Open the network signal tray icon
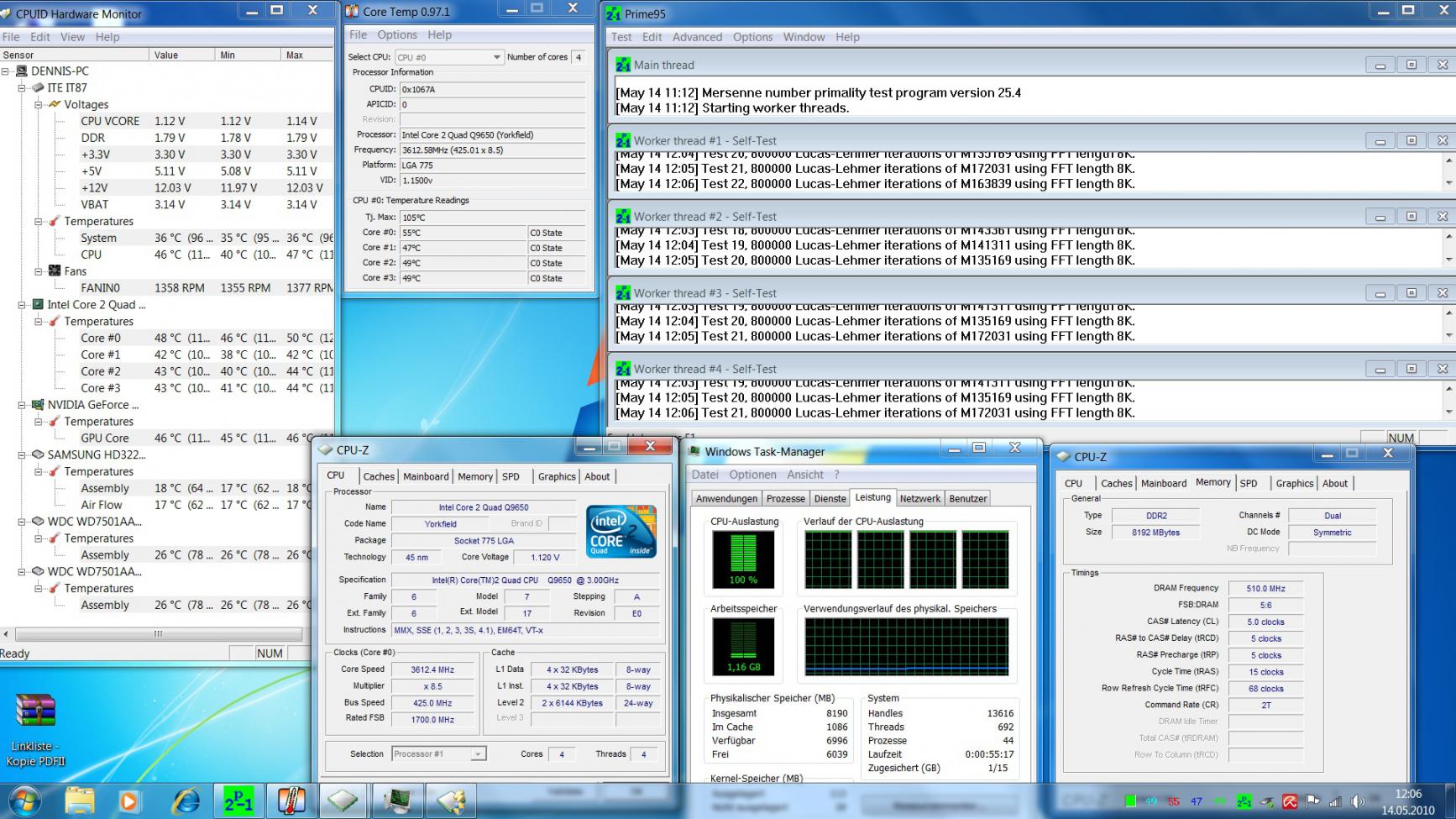The image size is (1456, 819). [x=1335, y=801]
